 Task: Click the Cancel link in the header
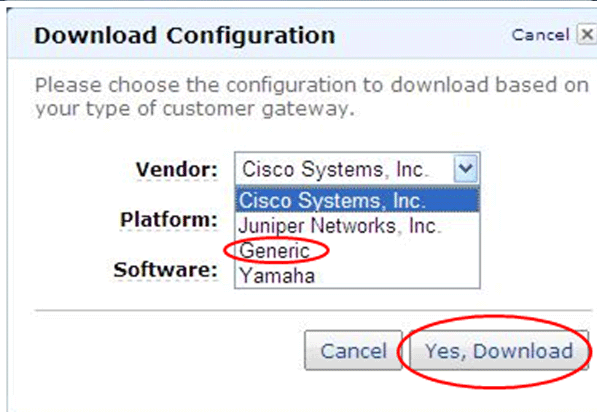click(x=540, y=35)
